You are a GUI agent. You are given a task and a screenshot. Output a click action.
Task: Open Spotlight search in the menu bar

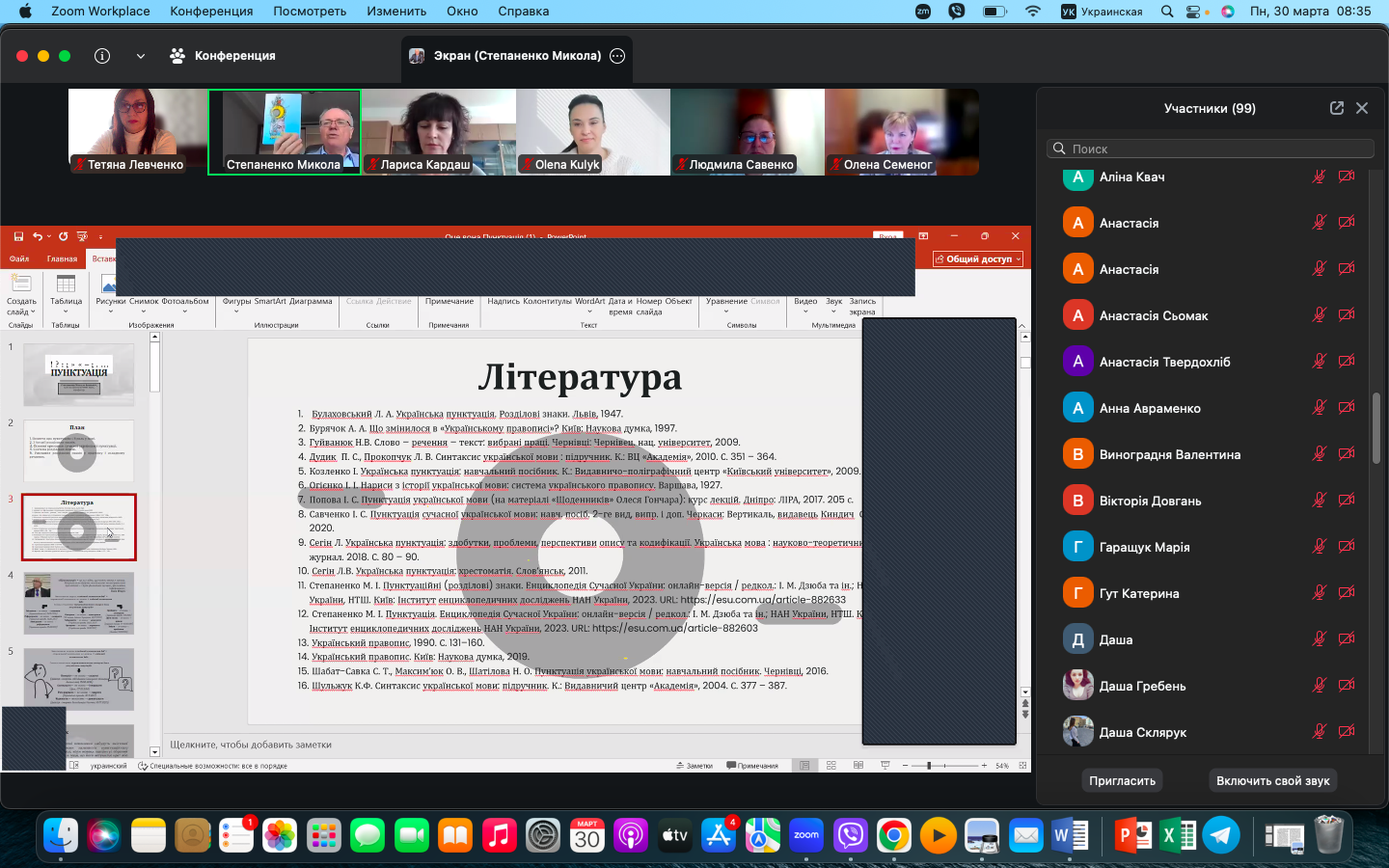click(x=1167, y=12)
